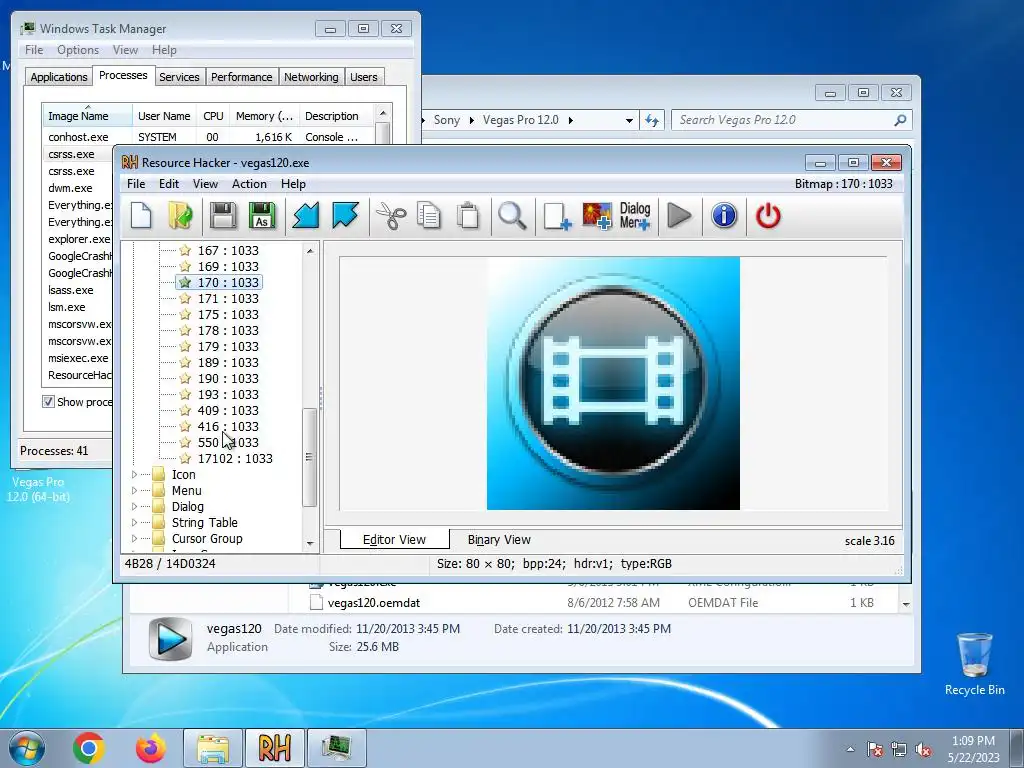Image resolution: width=1024 pixels, height=768 pixels.
Task: Select tree item 17102 : 1033
Action: 235,458
